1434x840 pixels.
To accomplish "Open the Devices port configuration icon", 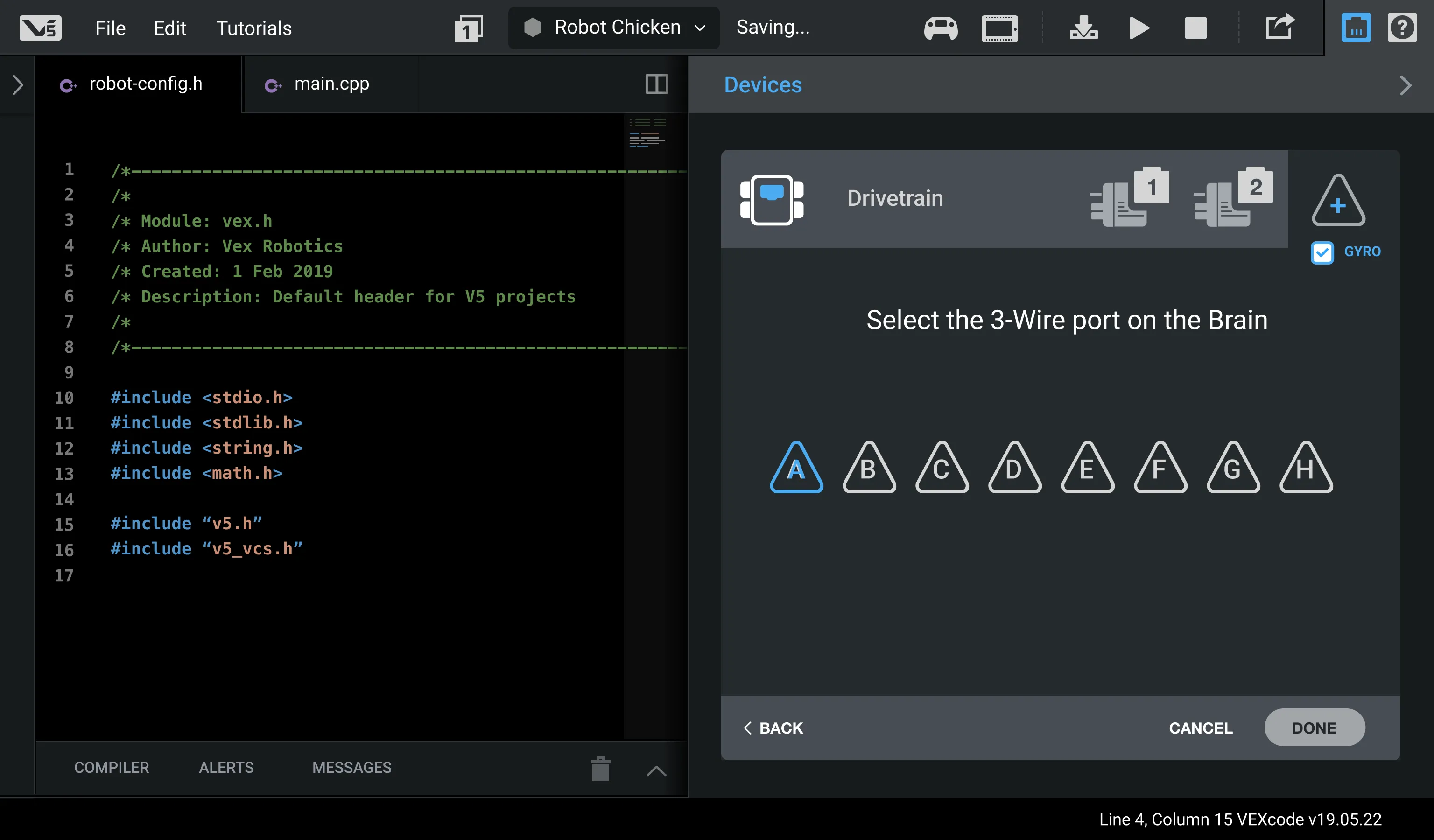I will (1356, 28).
